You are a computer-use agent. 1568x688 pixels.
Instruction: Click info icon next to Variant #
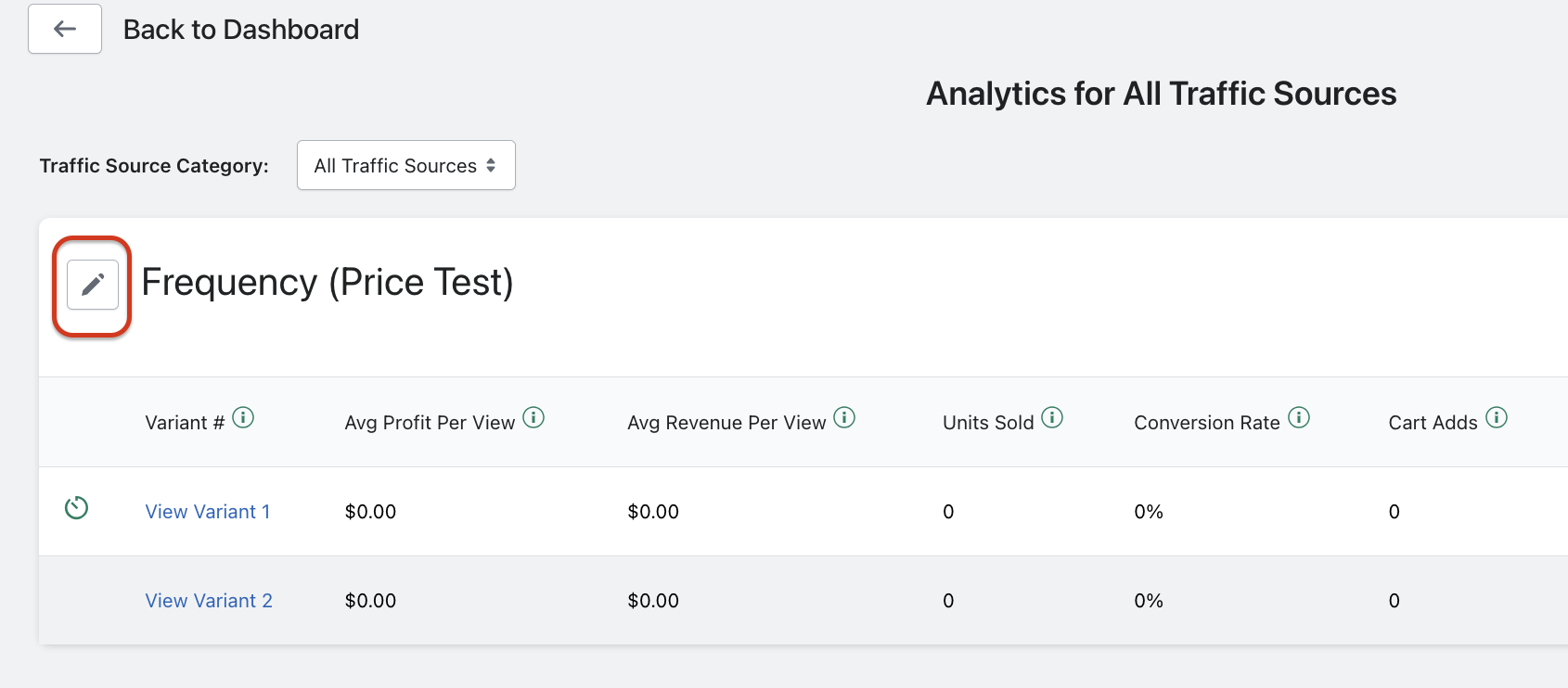click(x=243, y=417)
